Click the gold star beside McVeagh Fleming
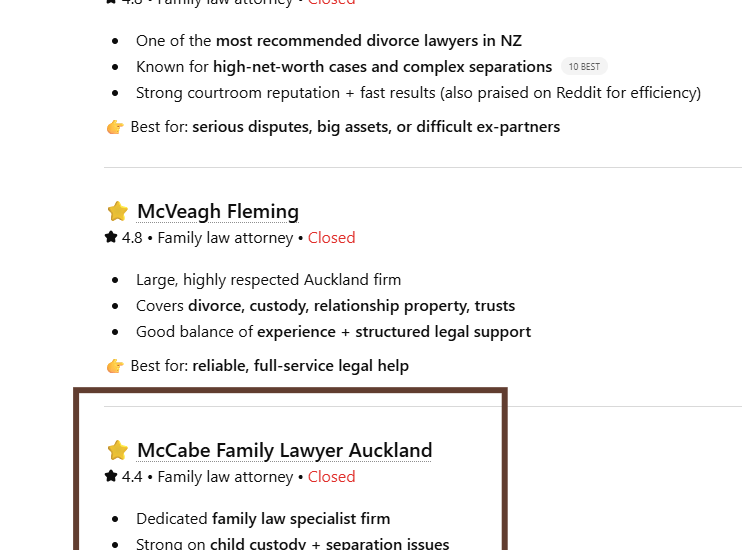 click(118, 212)
